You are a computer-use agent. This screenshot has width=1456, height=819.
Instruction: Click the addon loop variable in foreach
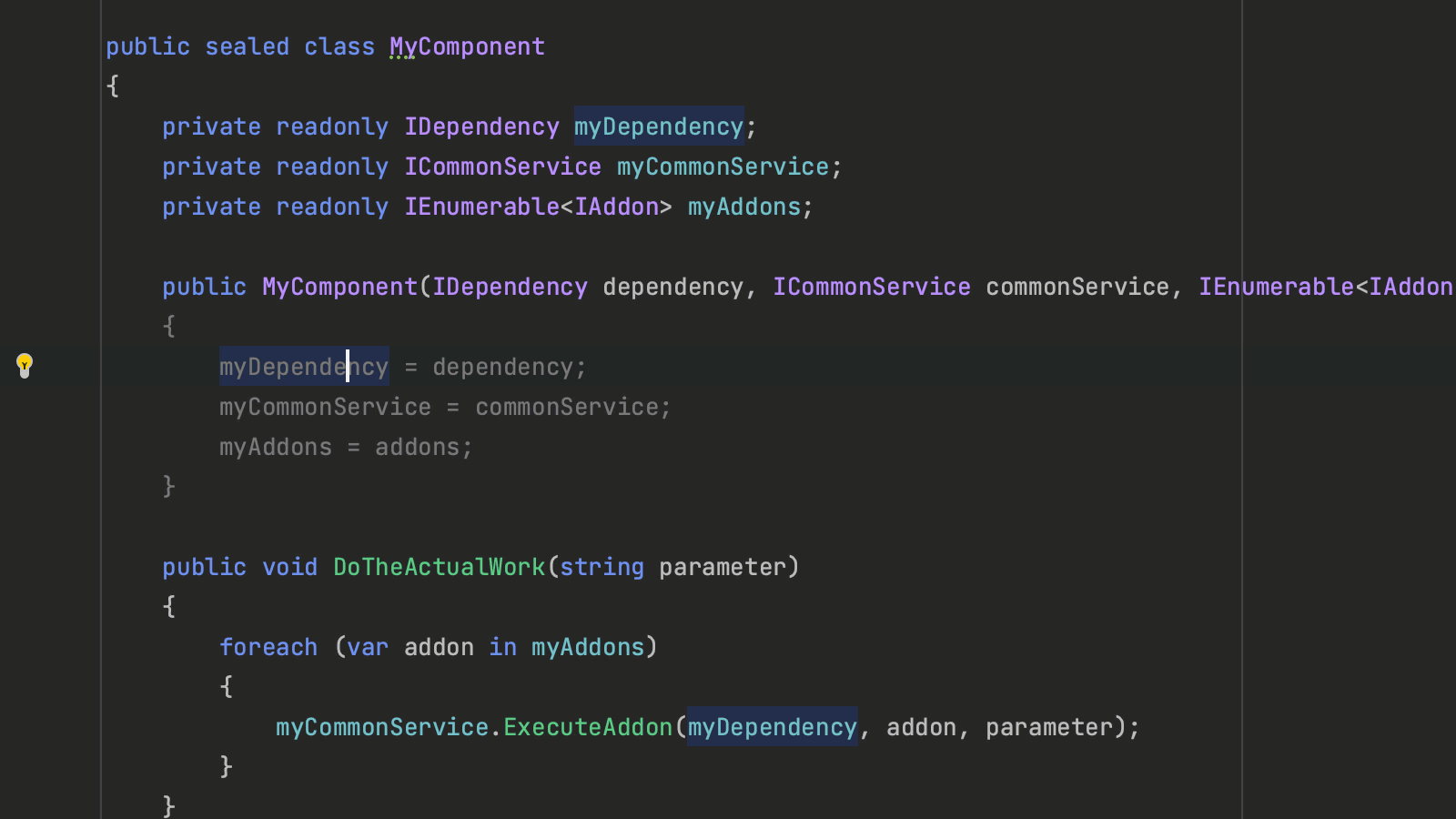(x=438, y=646)
